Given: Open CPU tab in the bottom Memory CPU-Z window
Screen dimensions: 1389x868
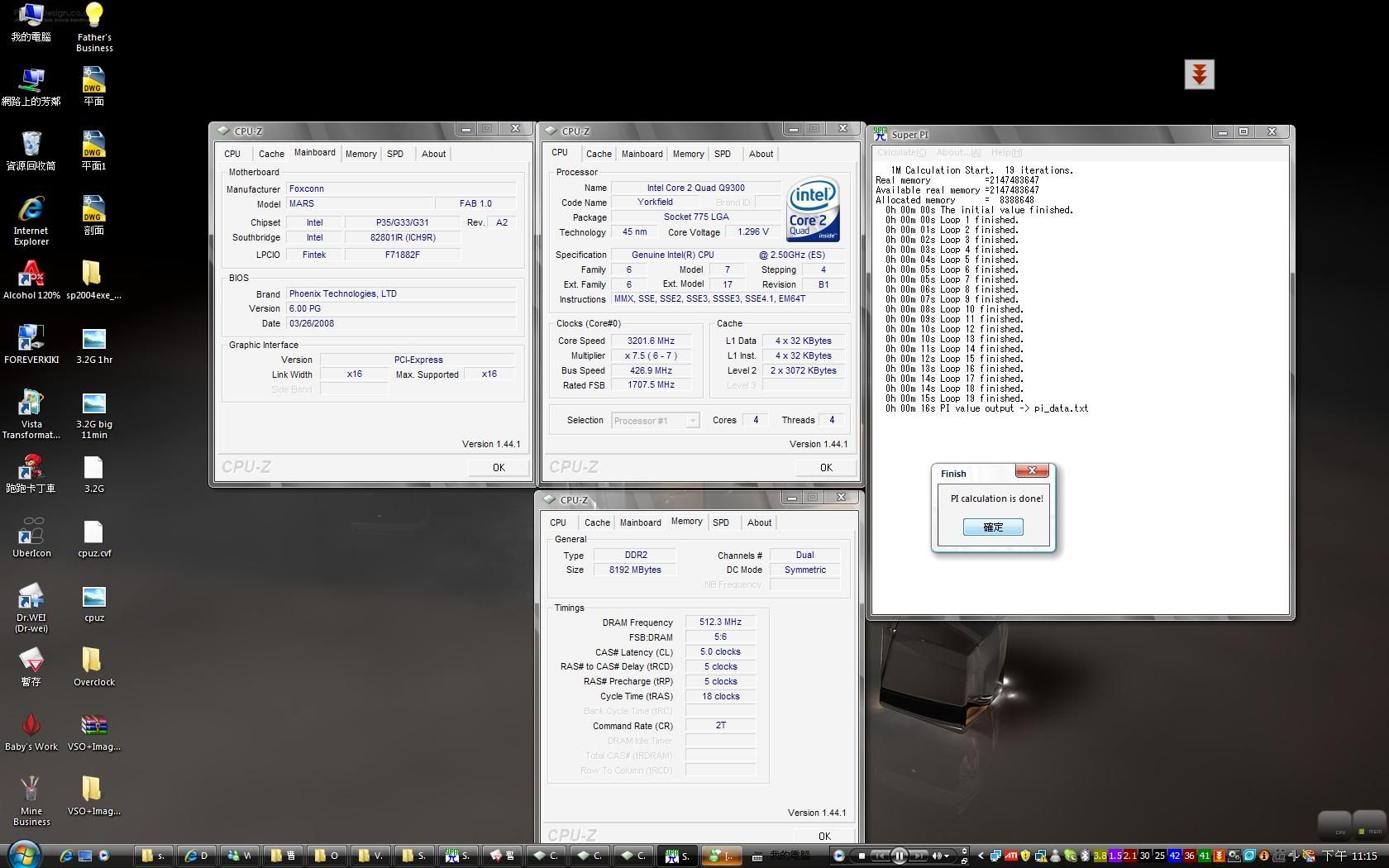Looking at the screenshot, I should pyautogui.click(x=558, y=522).
